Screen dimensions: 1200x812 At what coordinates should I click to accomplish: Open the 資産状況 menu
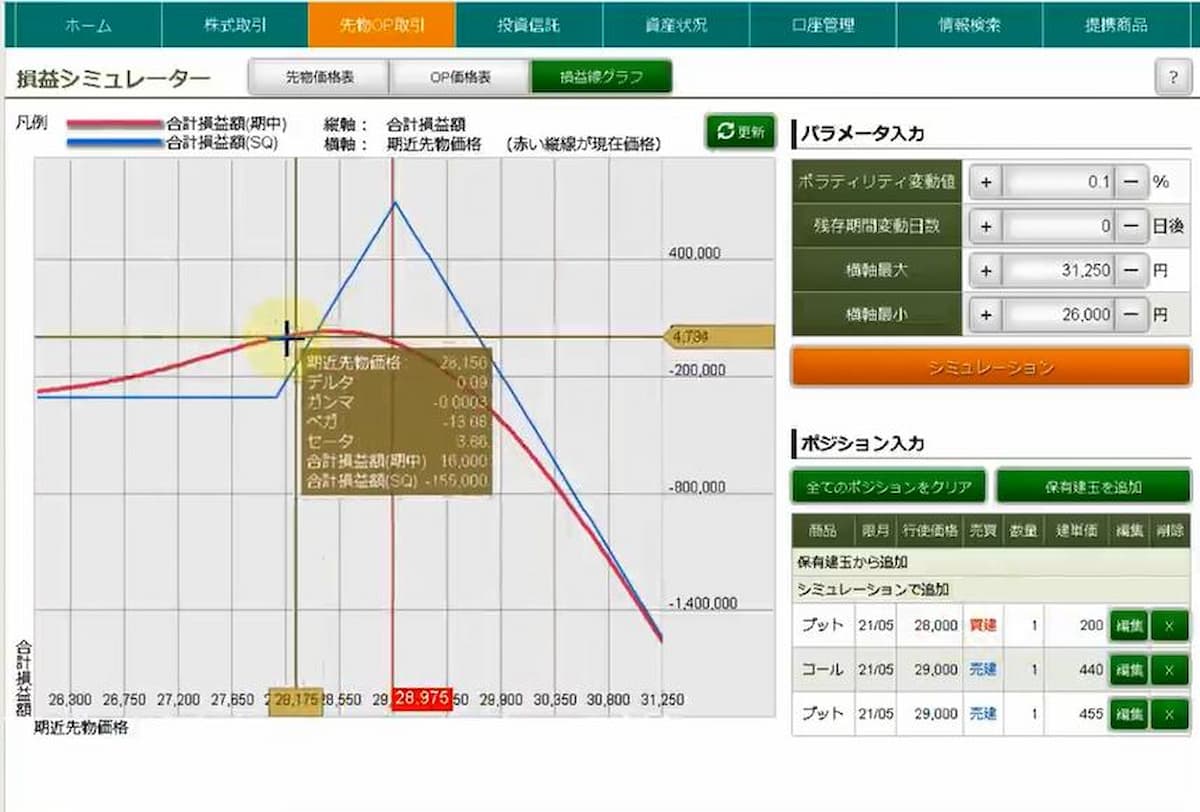click(x=675, y=25)
